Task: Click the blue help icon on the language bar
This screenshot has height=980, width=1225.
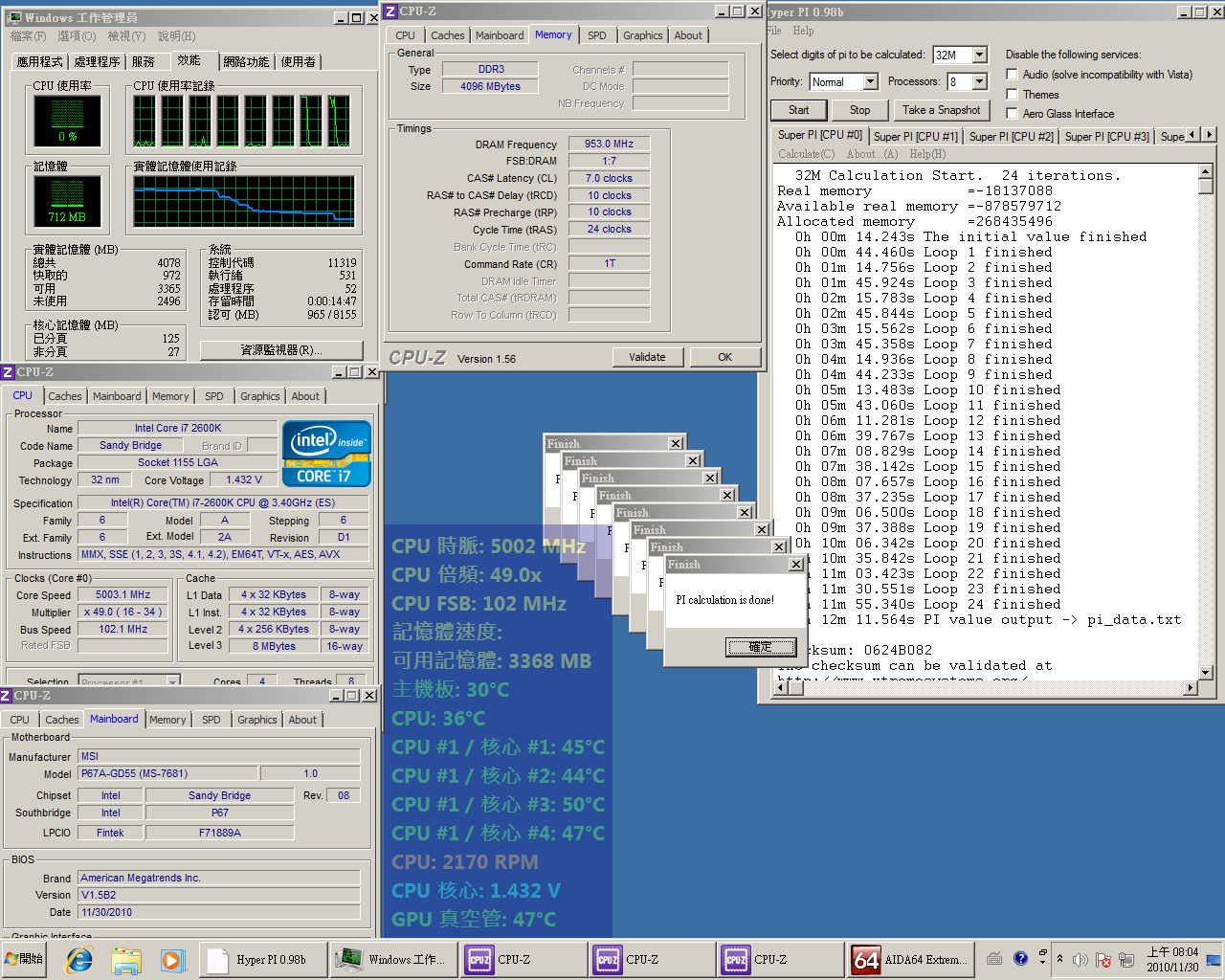Action: pyautogui.click(x=1020, y=958)
